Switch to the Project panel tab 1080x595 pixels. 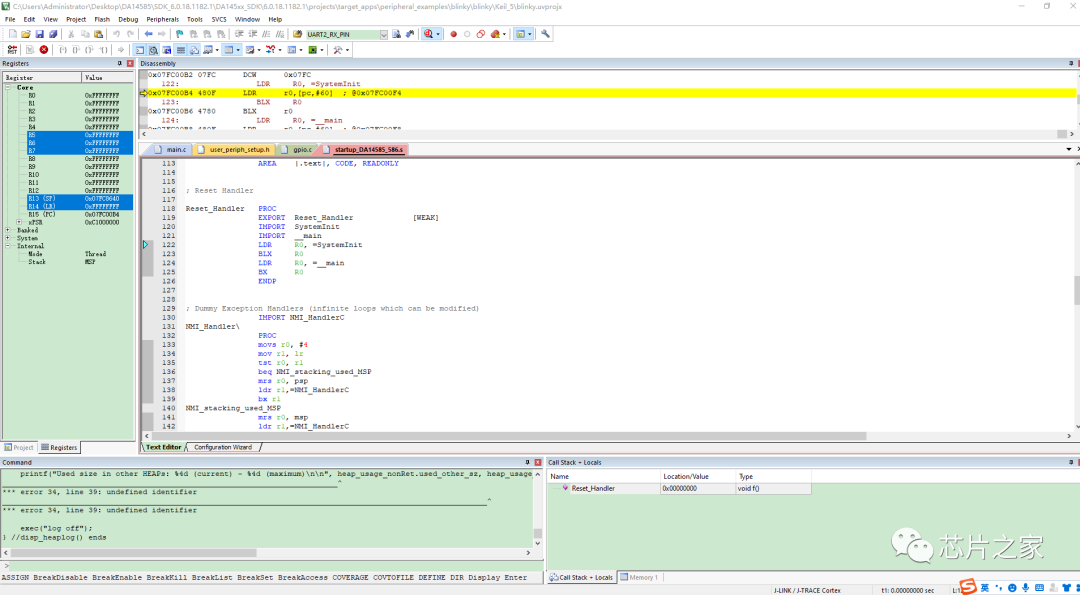[19, 448]
